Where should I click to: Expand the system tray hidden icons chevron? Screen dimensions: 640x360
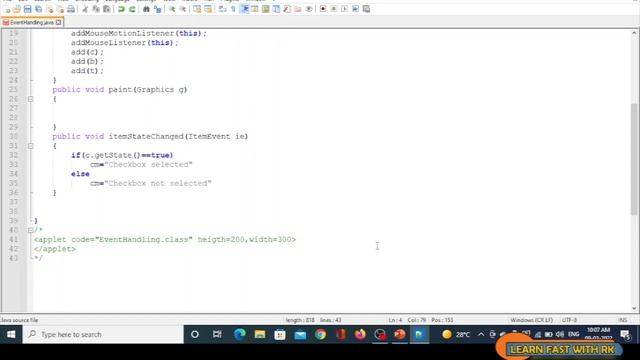481,334
